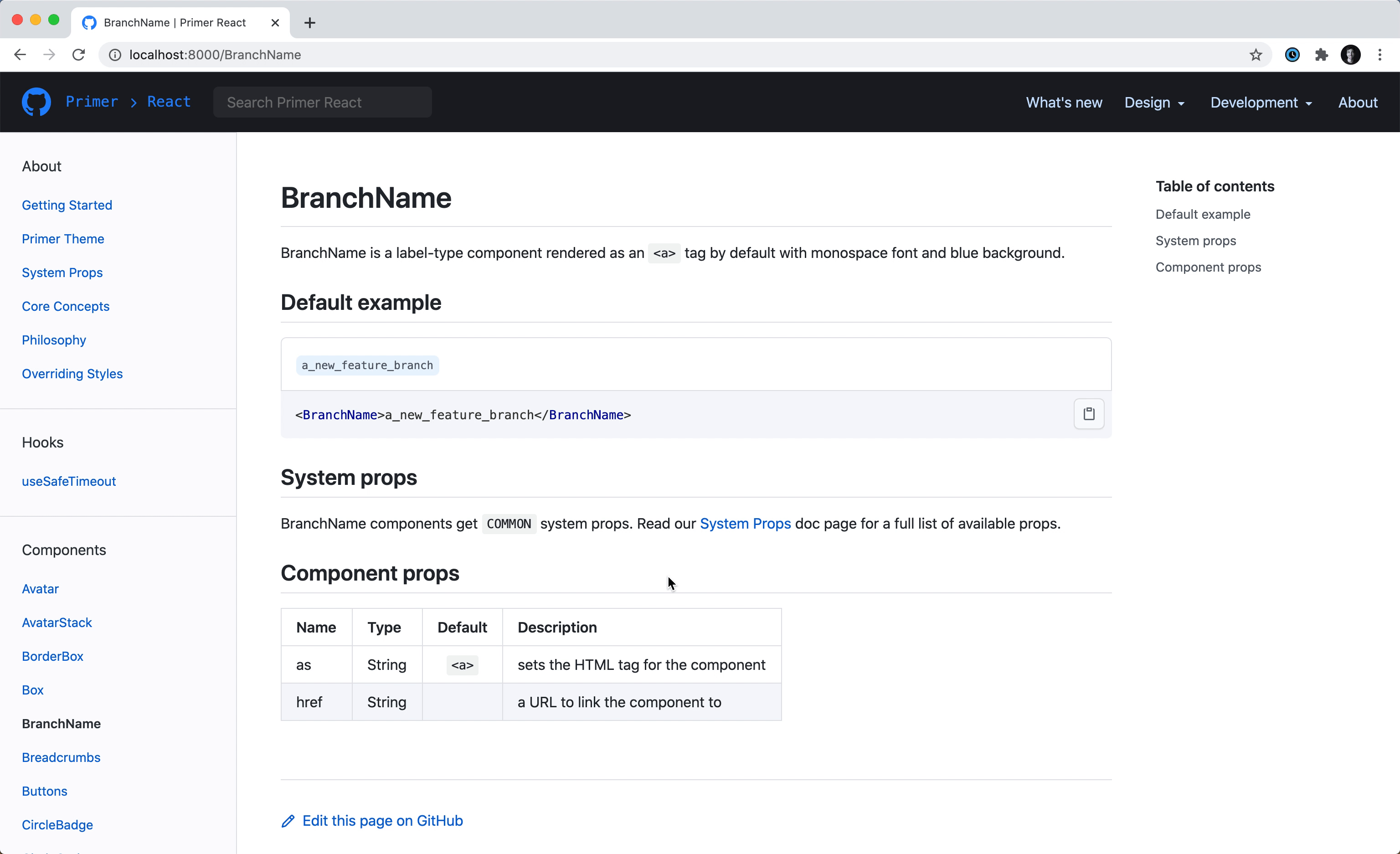The width and height of the screenshot is (1400, 854).
Task: Open Core Concepts in sidebar
Action: (66, 306)
